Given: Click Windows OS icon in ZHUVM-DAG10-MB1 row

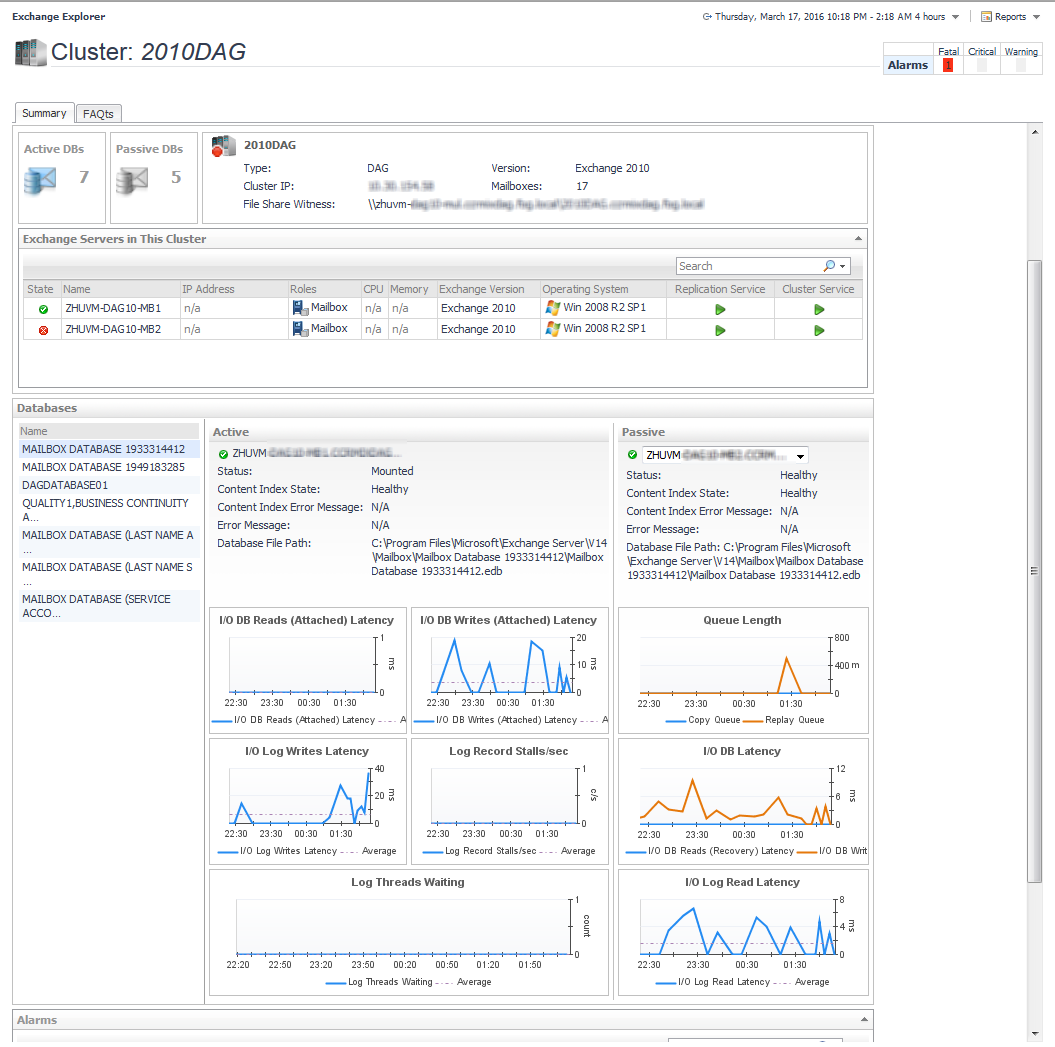Looking at the screenshot, I should click(x=552, y=308).
